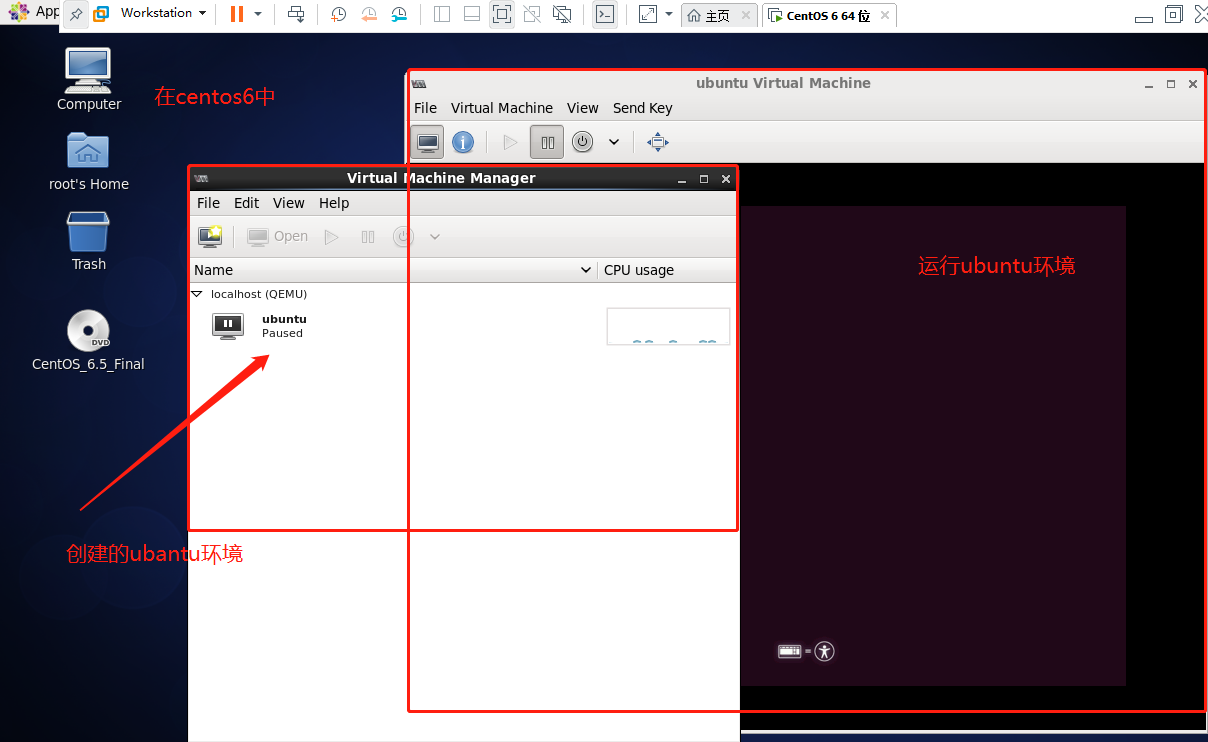The height and width of the screenshot is (742, 1208).
Task: Click the ubuntu VM paused monitor icon
Action: 228,326
